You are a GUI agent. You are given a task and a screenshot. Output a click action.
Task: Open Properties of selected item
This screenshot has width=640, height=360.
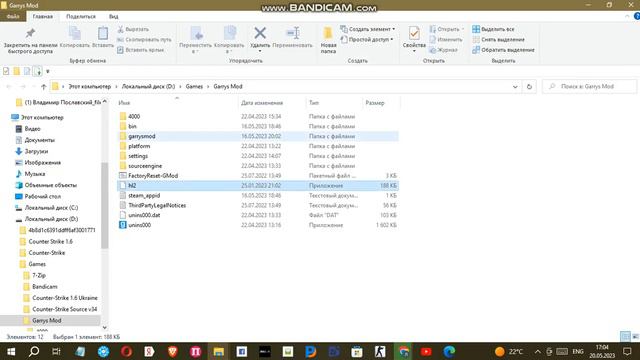(414, 39)
